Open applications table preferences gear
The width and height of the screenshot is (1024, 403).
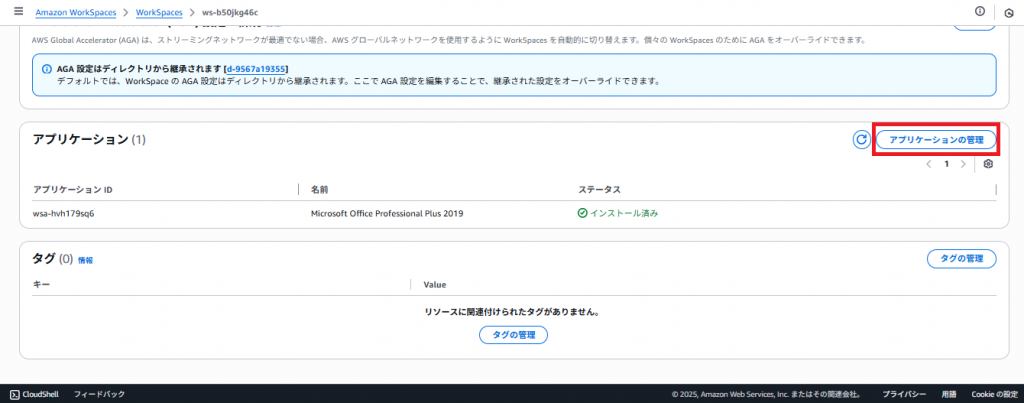(988, 164)
